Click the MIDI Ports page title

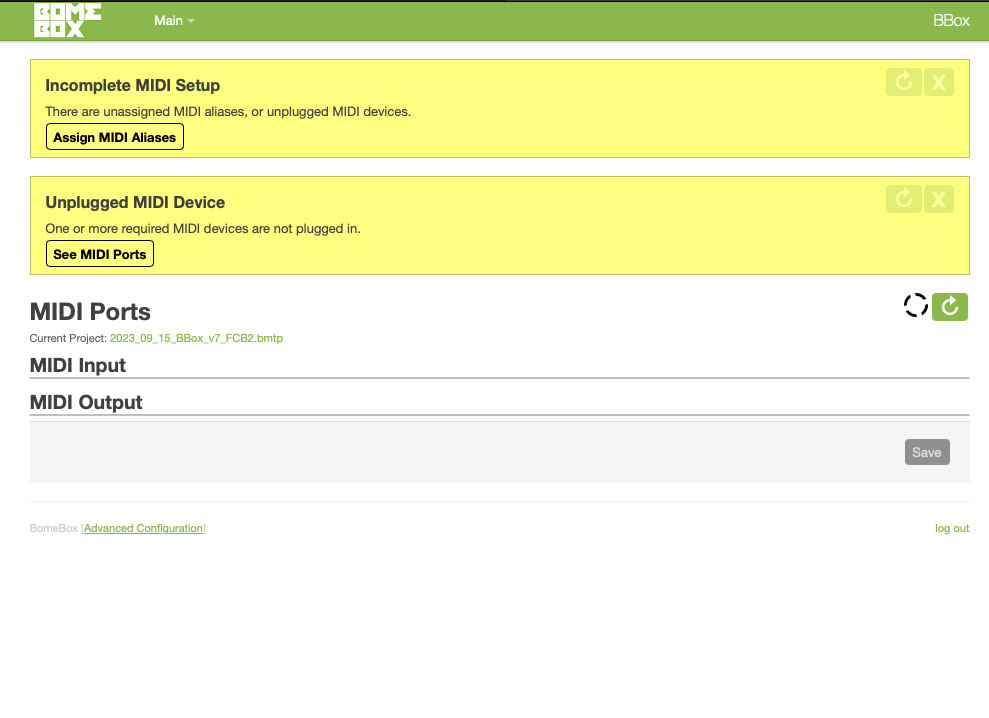click(x=90, y=312)
